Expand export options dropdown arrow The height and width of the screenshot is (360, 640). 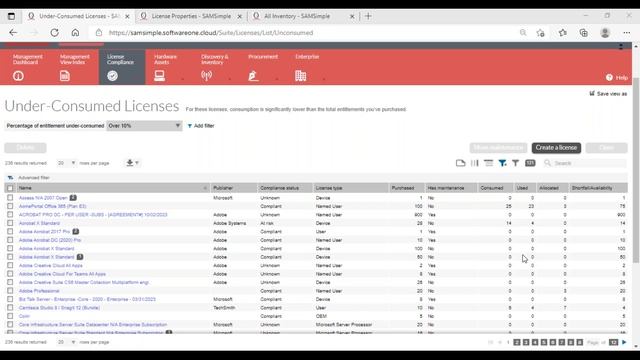137,163
